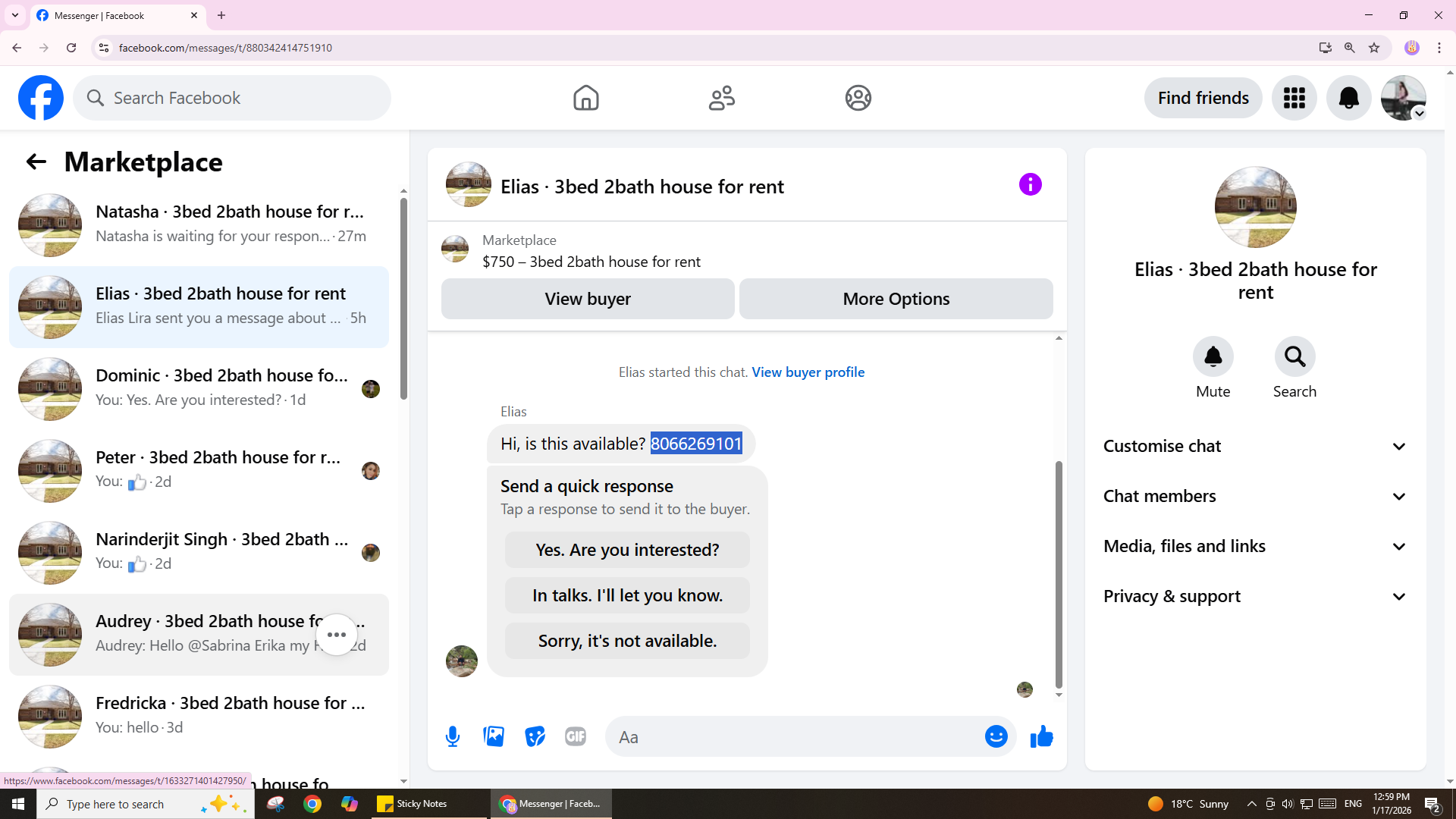The width and height of the screenshot is (1456, 819).
Task: Send a thumbs-up like
Action: pyautogui.click(x=1041, y=736)
